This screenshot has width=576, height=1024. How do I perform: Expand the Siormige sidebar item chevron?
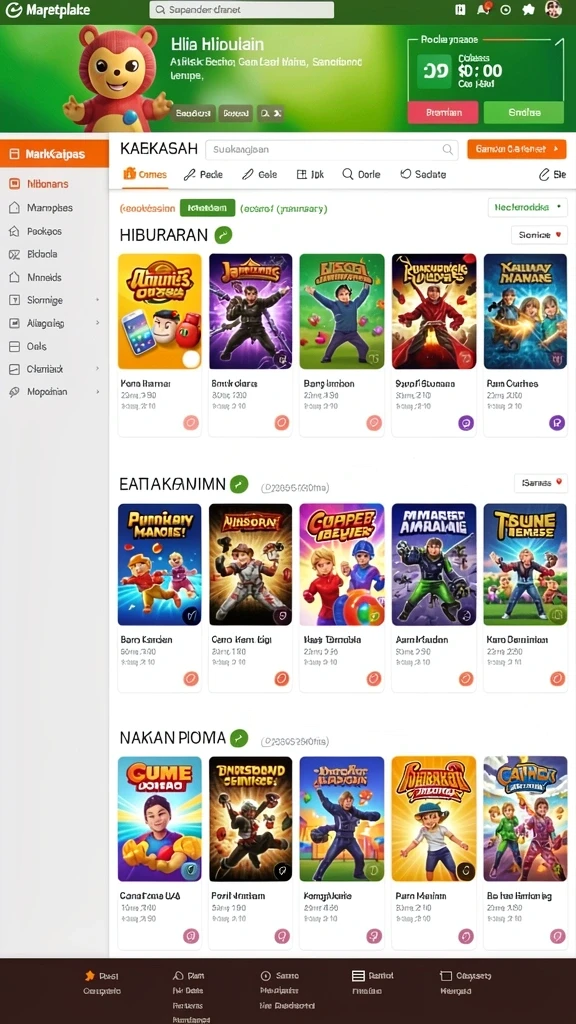point(98,300)
